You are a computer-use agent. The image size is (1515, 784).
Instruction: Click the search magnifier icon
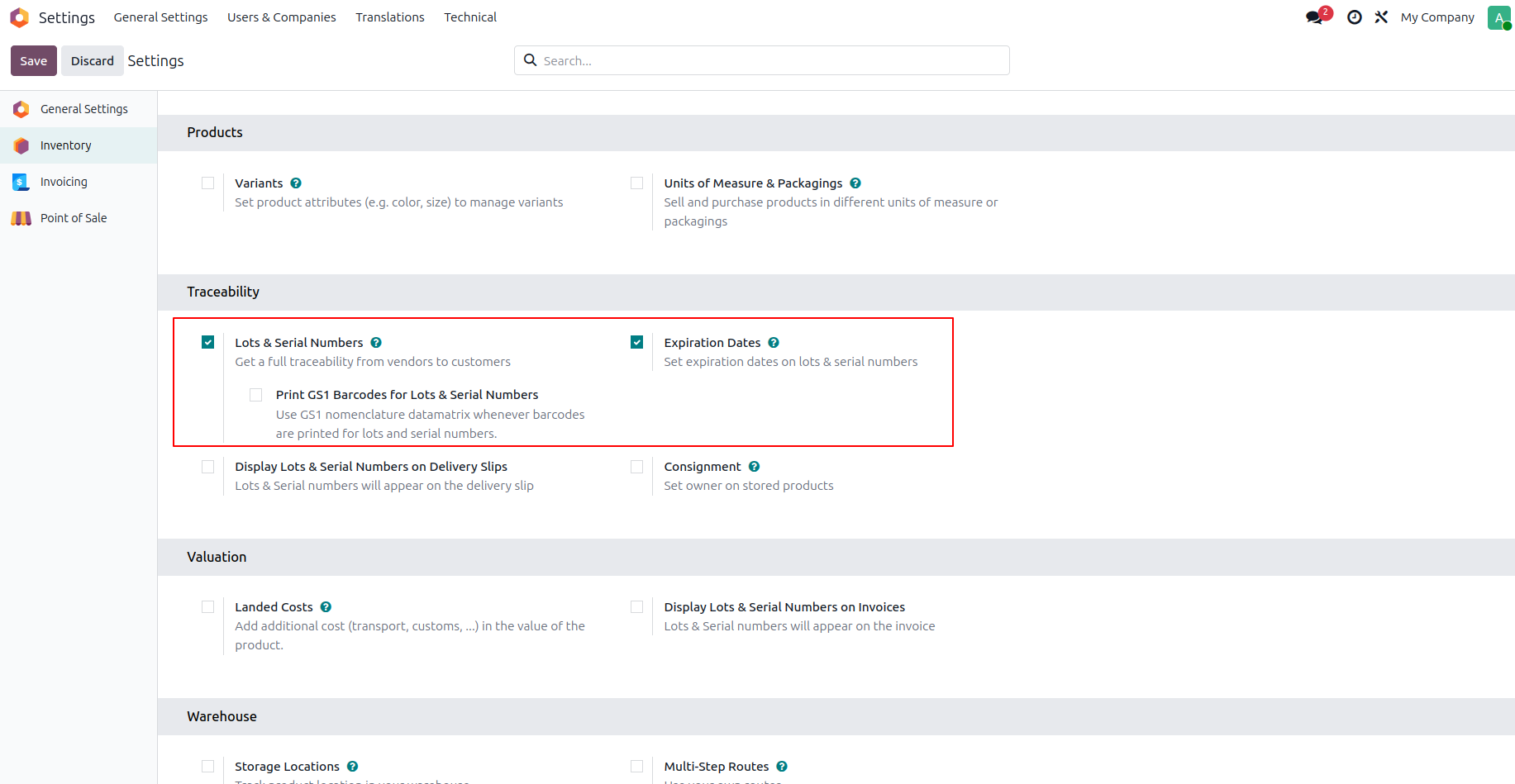coord(531,60)
